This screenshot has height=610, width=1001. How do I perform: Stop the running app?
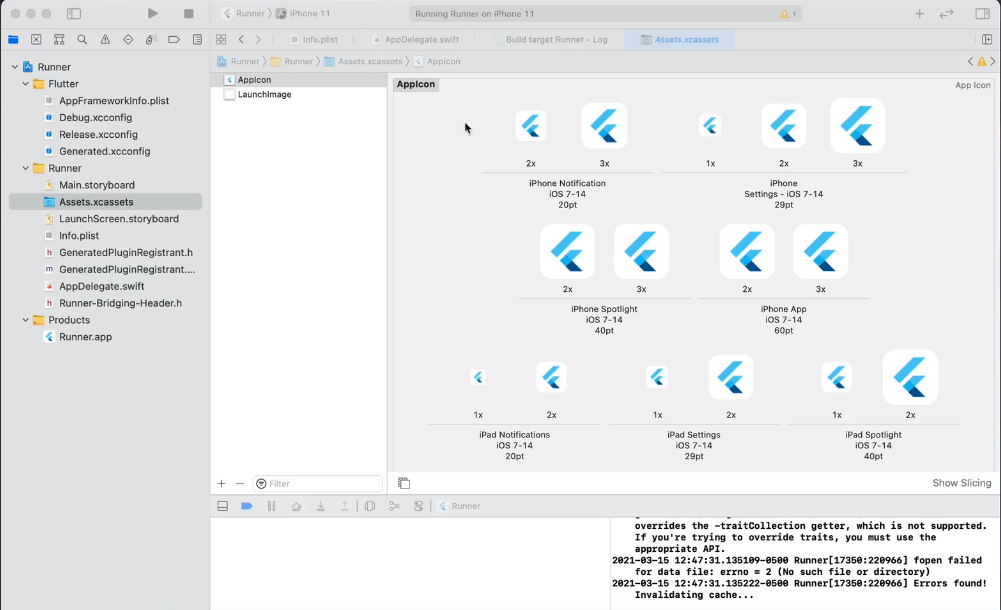188,14
